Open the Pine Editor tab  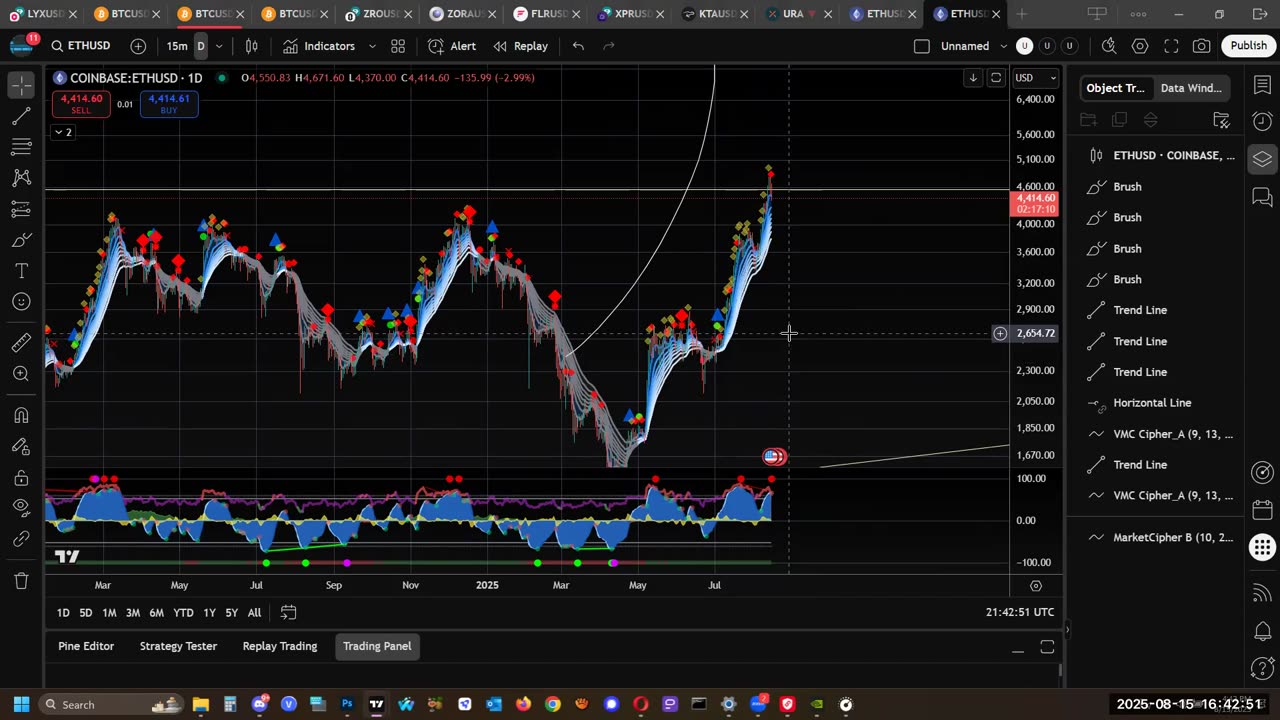pyautogui.click(x=86, y=646)
